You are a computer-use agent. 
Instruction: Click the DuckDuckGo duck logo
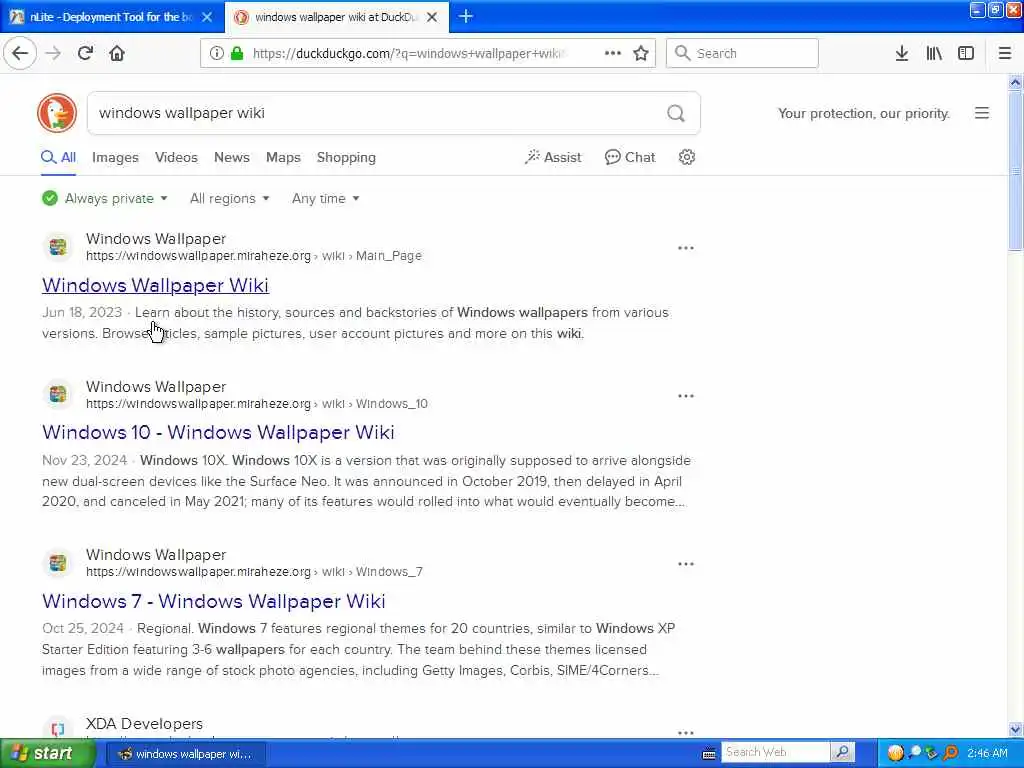pos(57,113)
